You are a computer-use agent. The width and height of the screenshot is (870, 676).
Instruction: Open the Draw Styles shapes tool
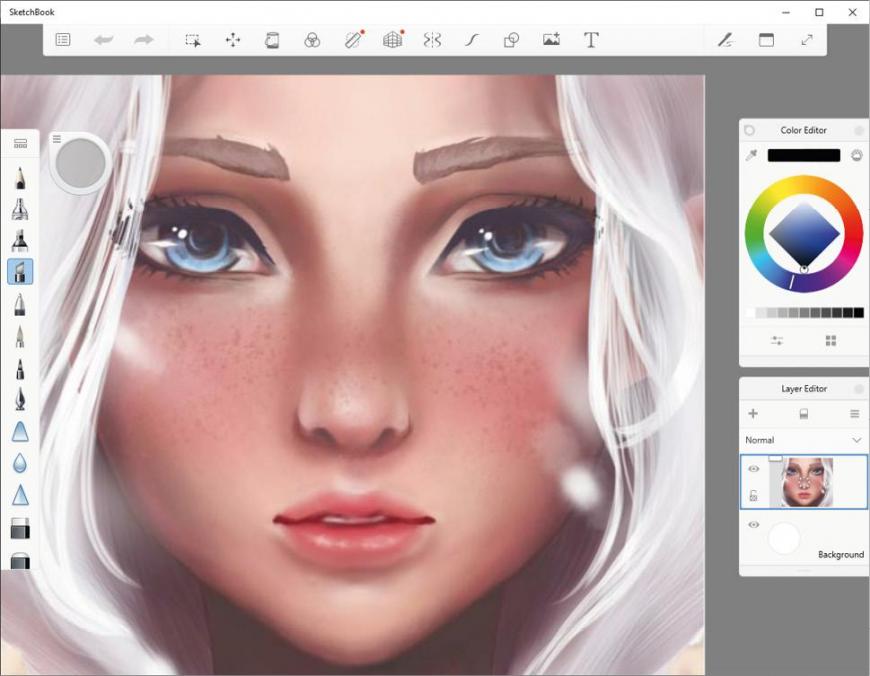(511, 40)
